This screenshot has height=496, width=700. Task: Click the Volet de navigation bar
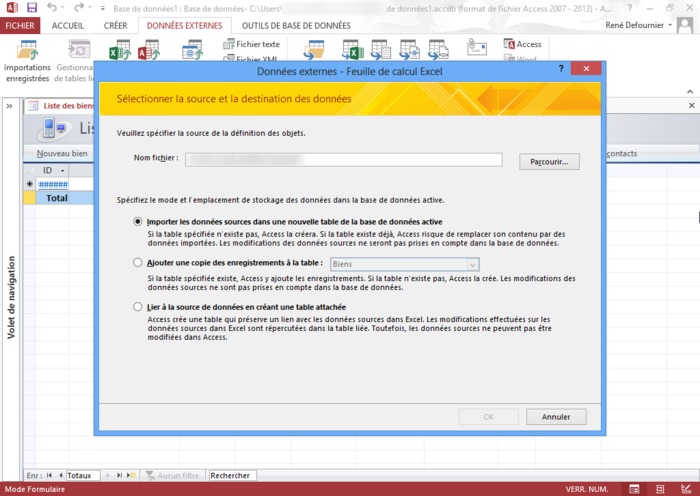11,297
